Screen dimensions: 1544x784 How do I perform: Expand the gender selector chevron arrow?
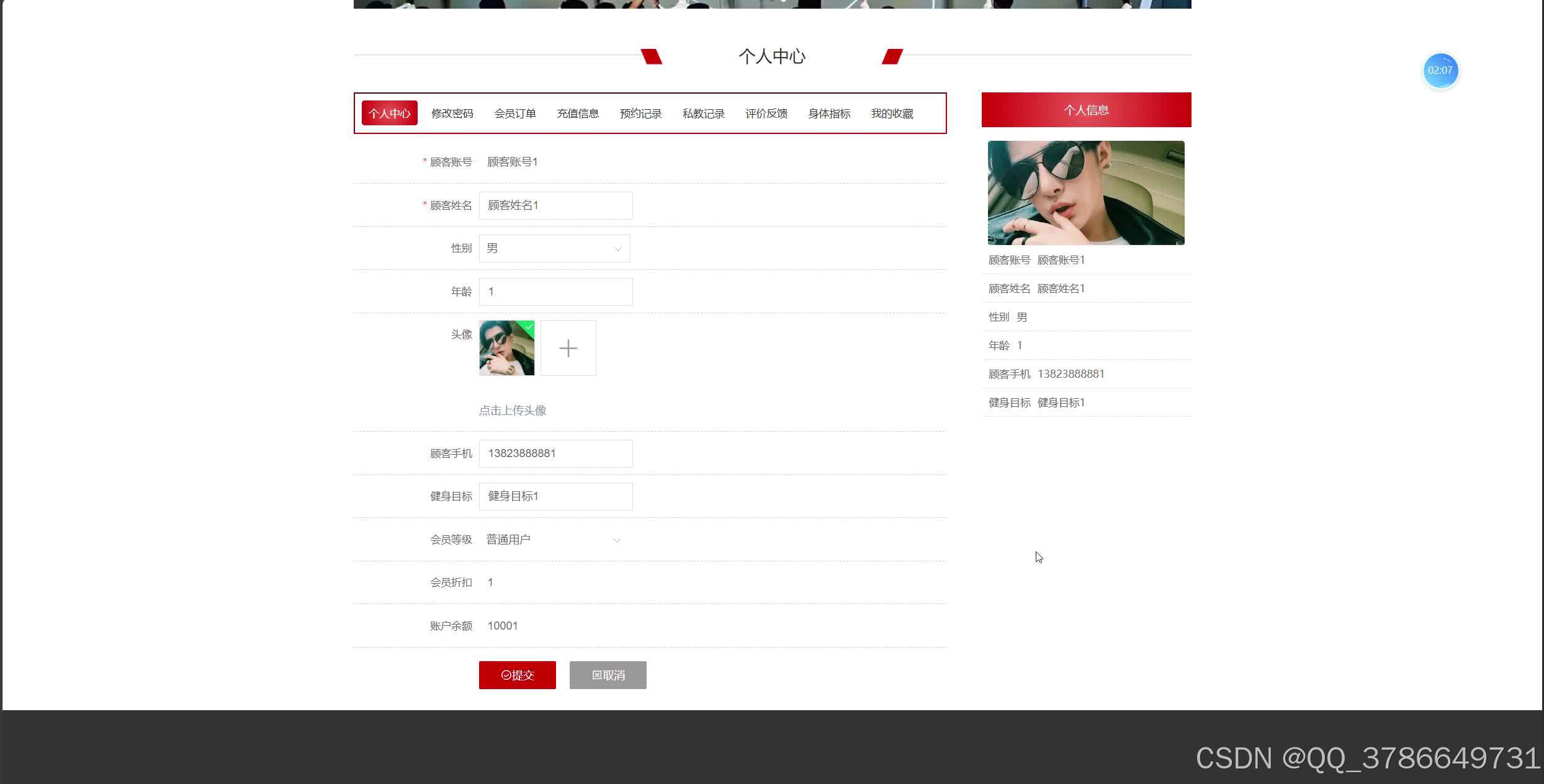(617, 248)
